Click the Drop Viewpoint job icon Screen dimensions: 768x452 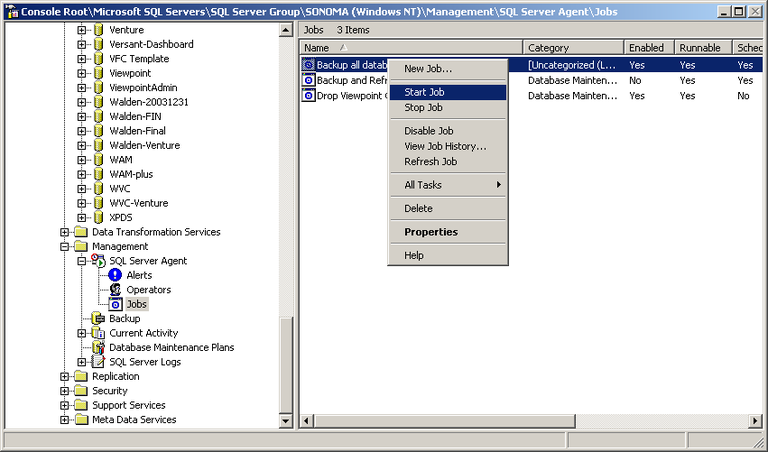click(x=309, y=96)
